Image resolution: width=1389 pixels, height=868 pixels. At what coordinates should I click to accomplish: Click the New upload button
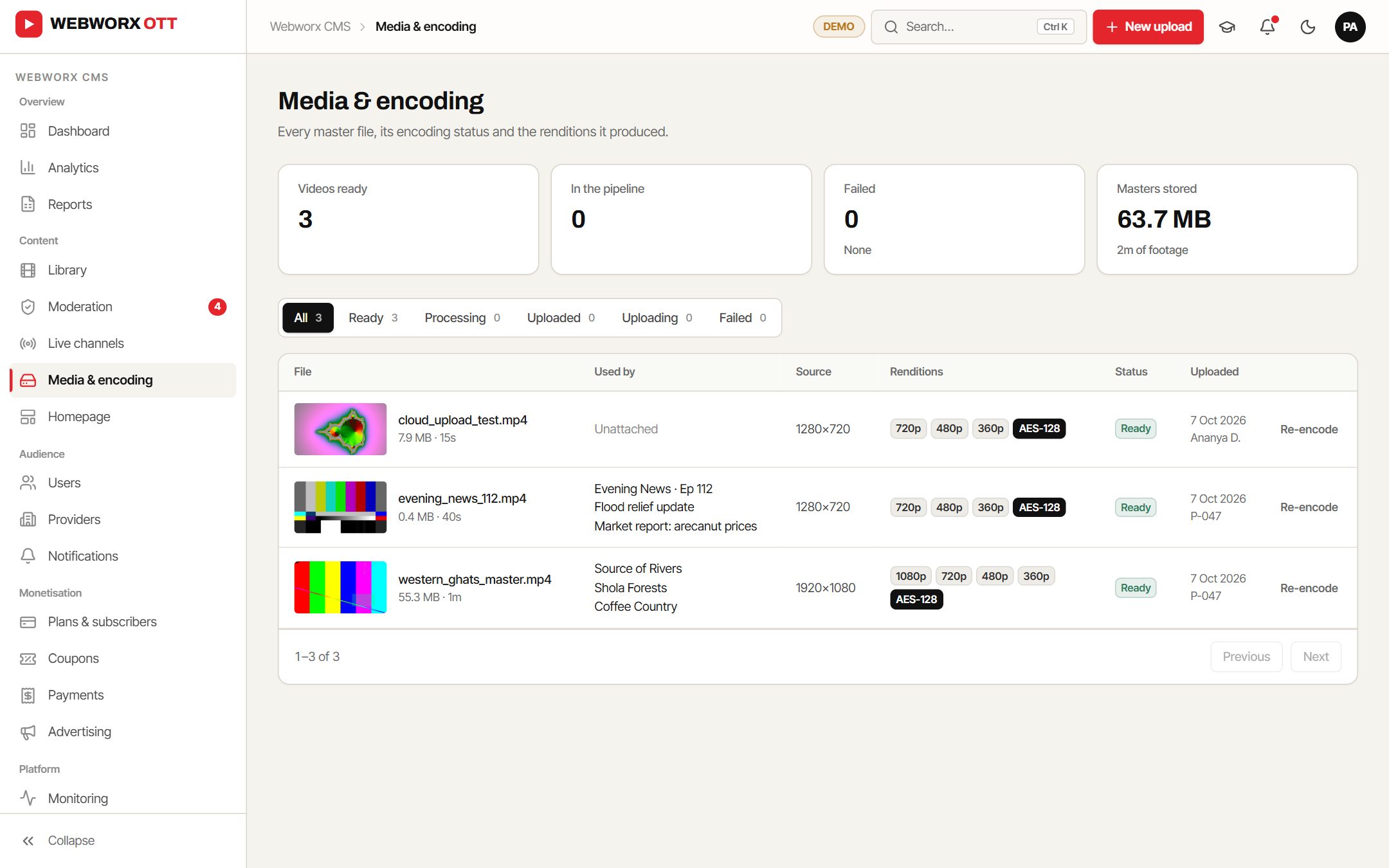[x=1148, y=27]
